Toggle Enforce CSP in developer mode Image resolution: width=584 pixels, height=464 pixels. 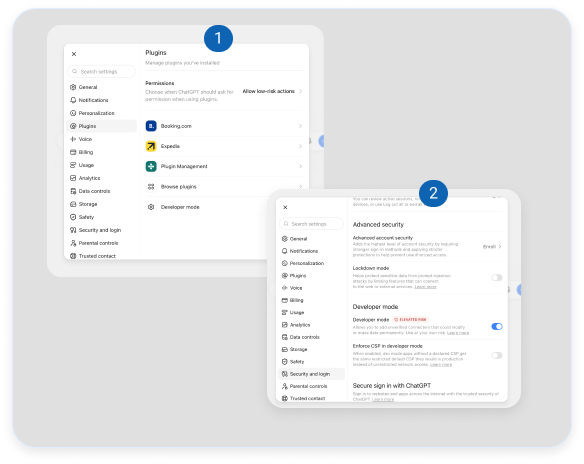(496, 355)
